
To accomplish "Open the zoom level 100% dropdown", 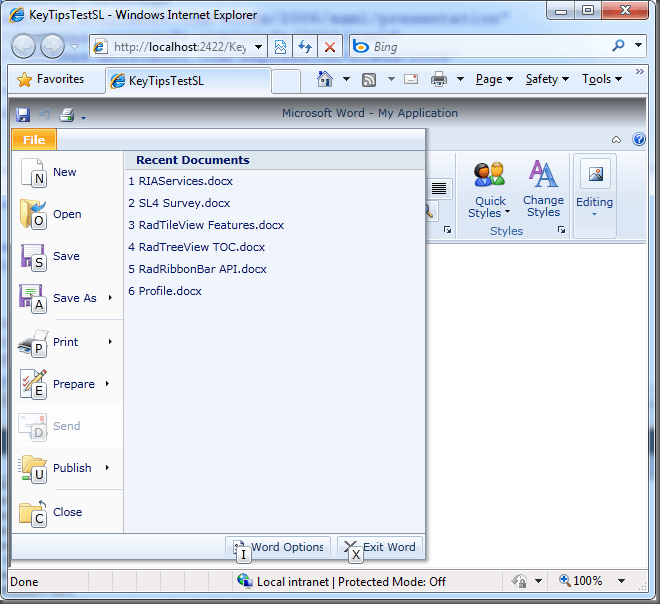I will coord(621,581).
